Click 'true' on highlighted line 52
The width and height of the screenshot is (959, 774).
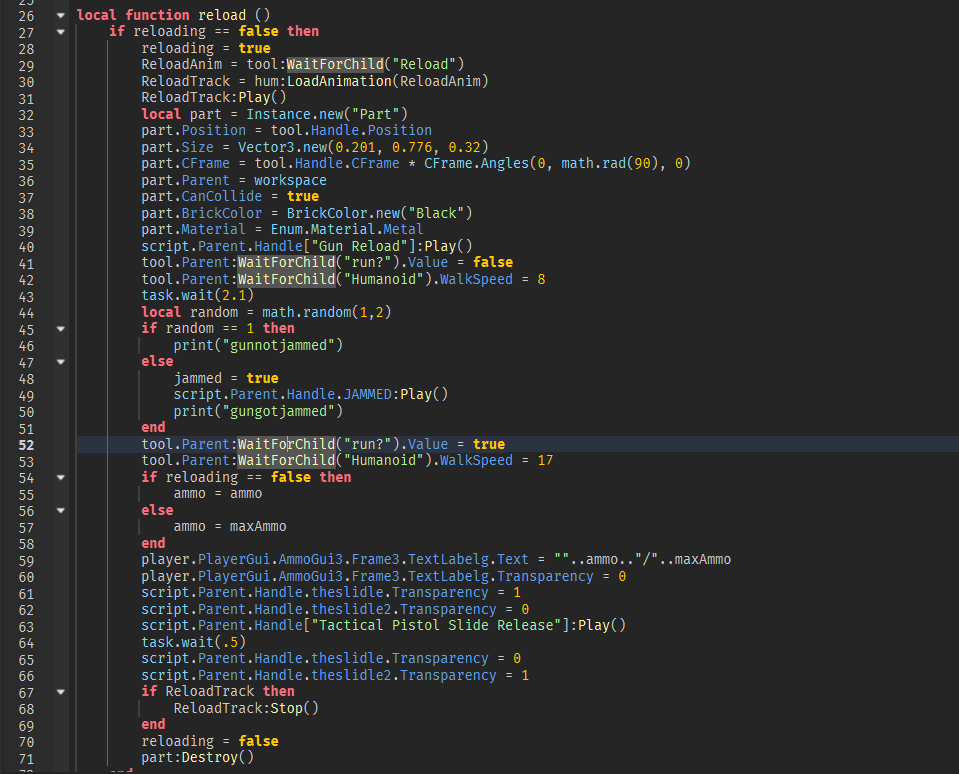click(x=489, y=444)
